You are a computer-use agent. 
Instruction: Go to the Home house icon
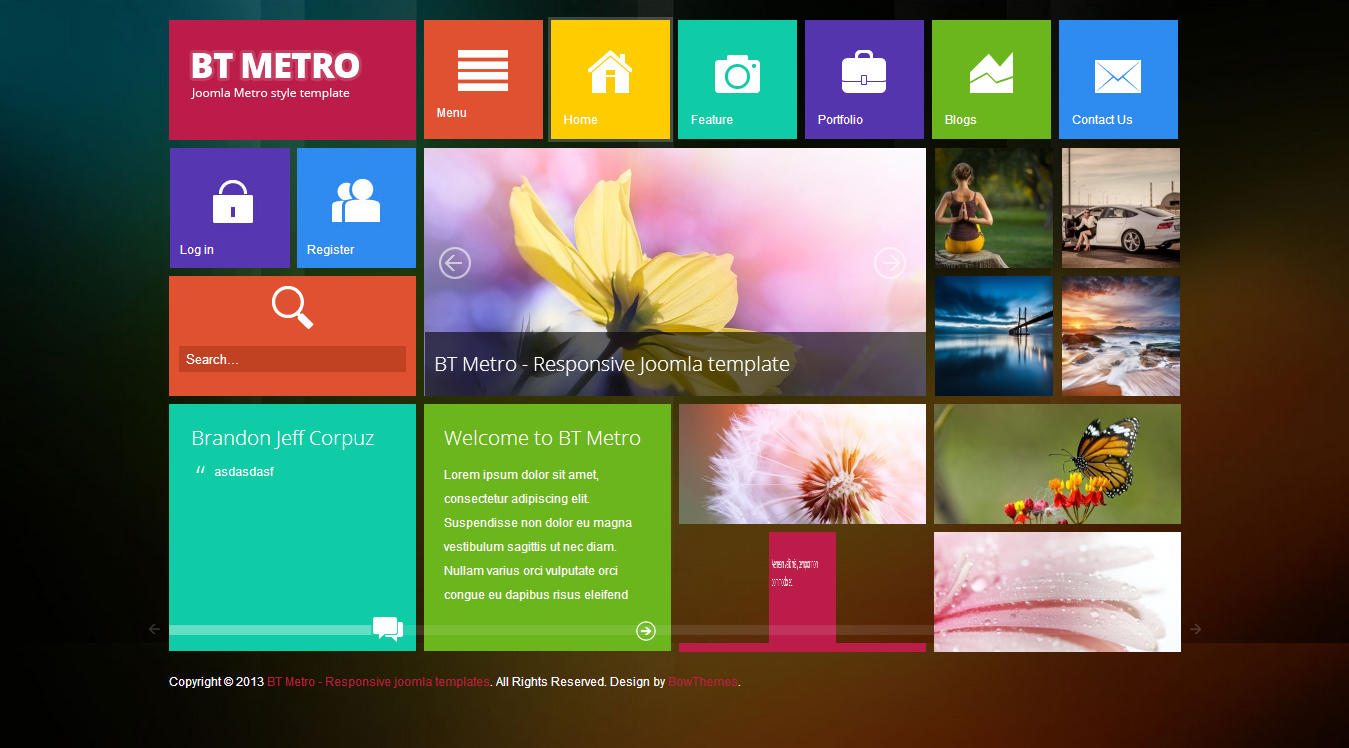[610, 72]
